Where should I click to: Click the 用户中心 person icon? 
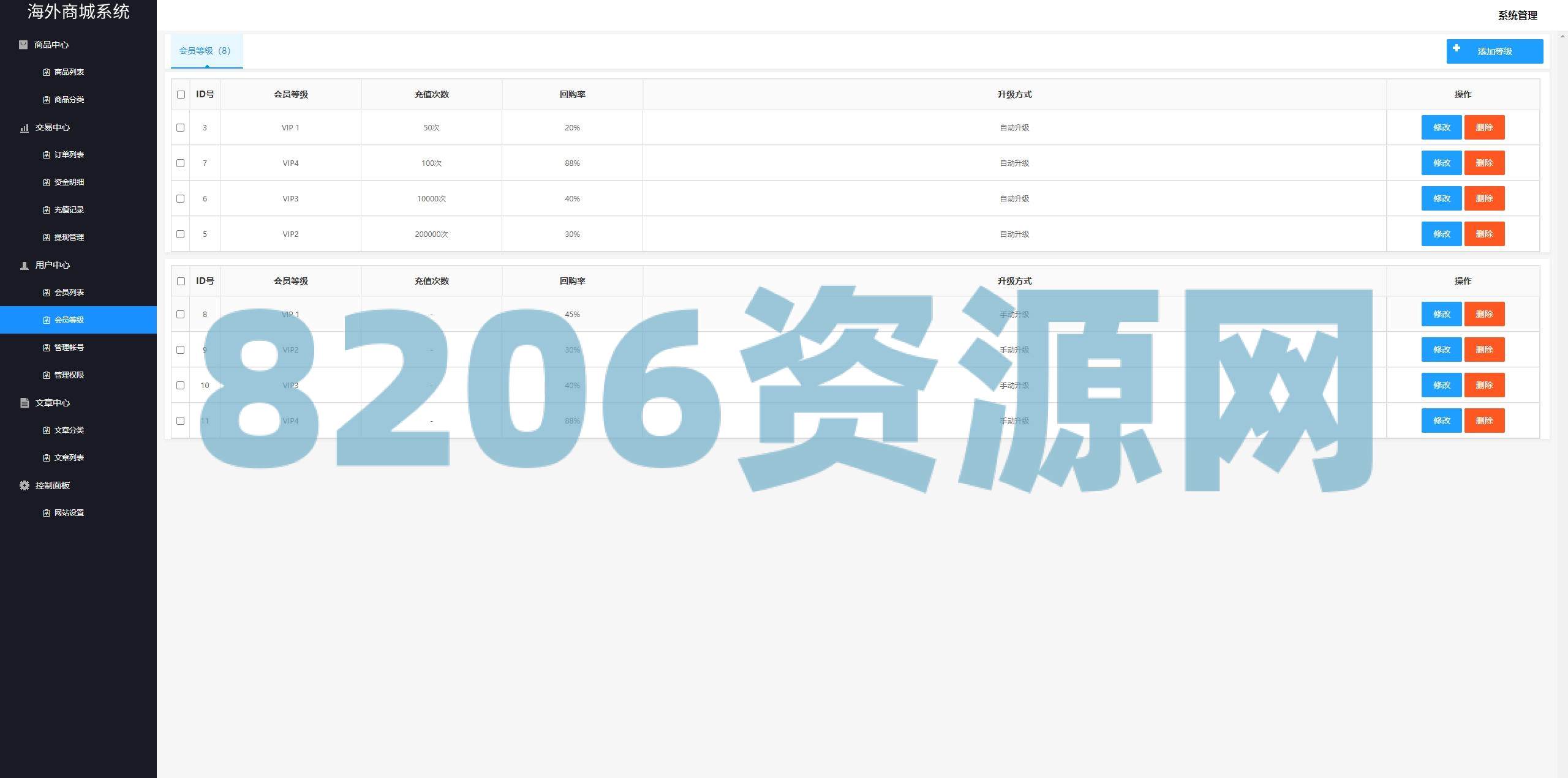coord(24,266)
